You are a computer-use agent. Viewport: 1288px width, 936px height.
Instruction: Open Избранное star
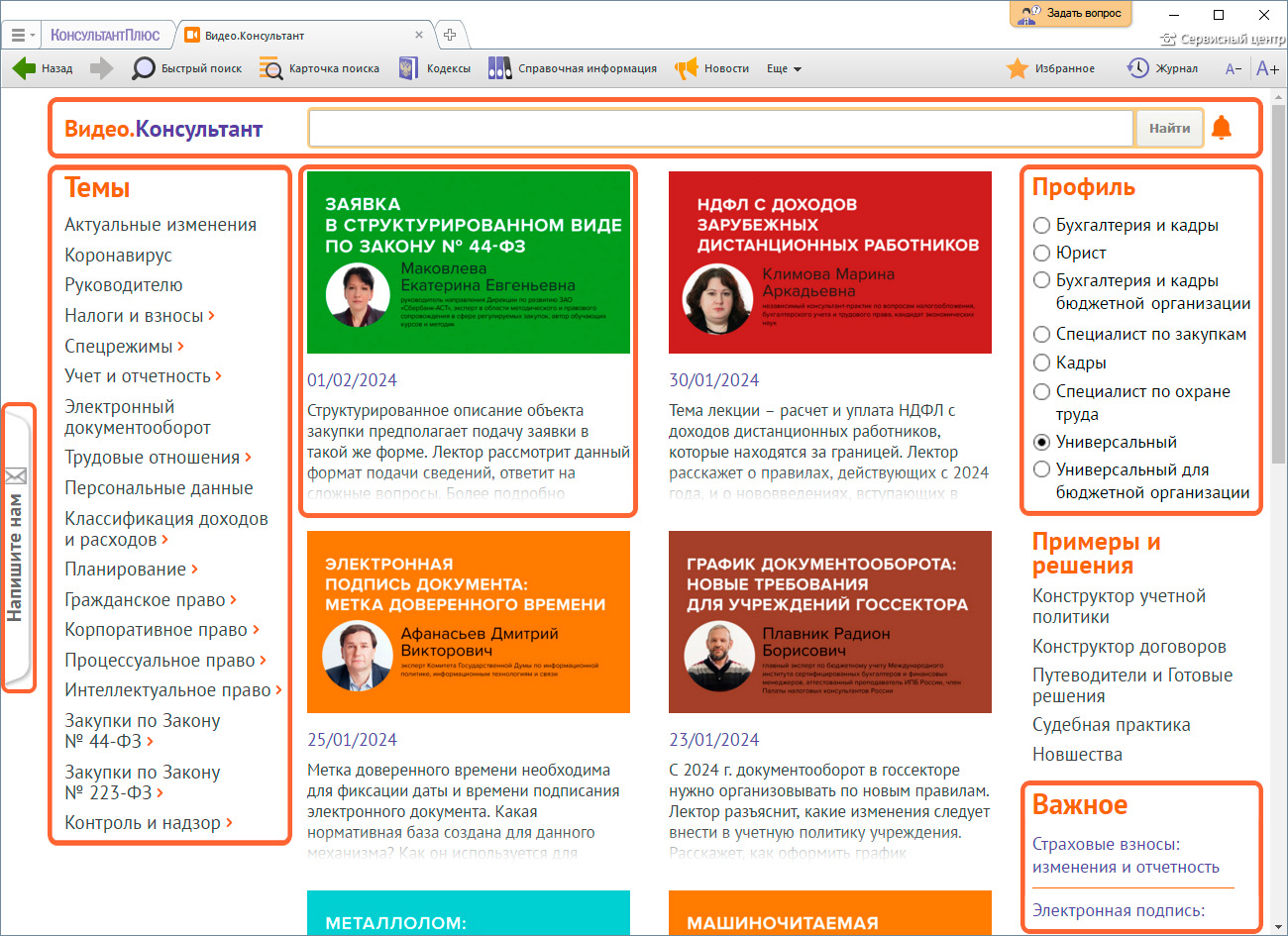pos(1050,68)
